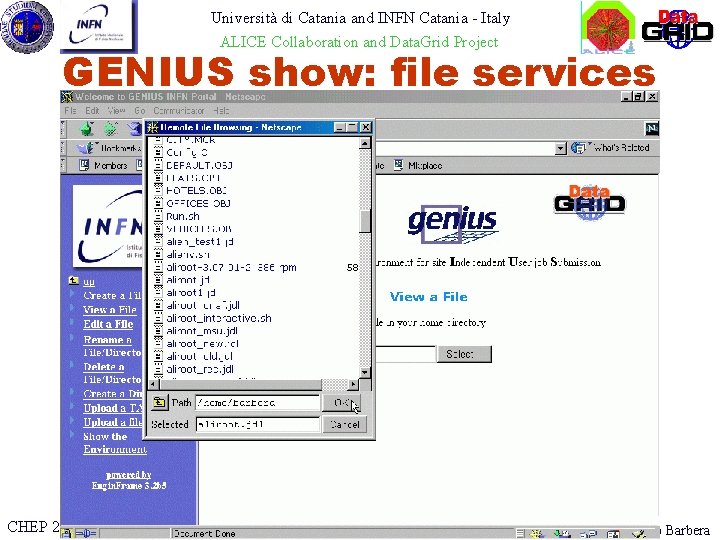
Task: Click the Select button on the page
Action: point(464,354)
